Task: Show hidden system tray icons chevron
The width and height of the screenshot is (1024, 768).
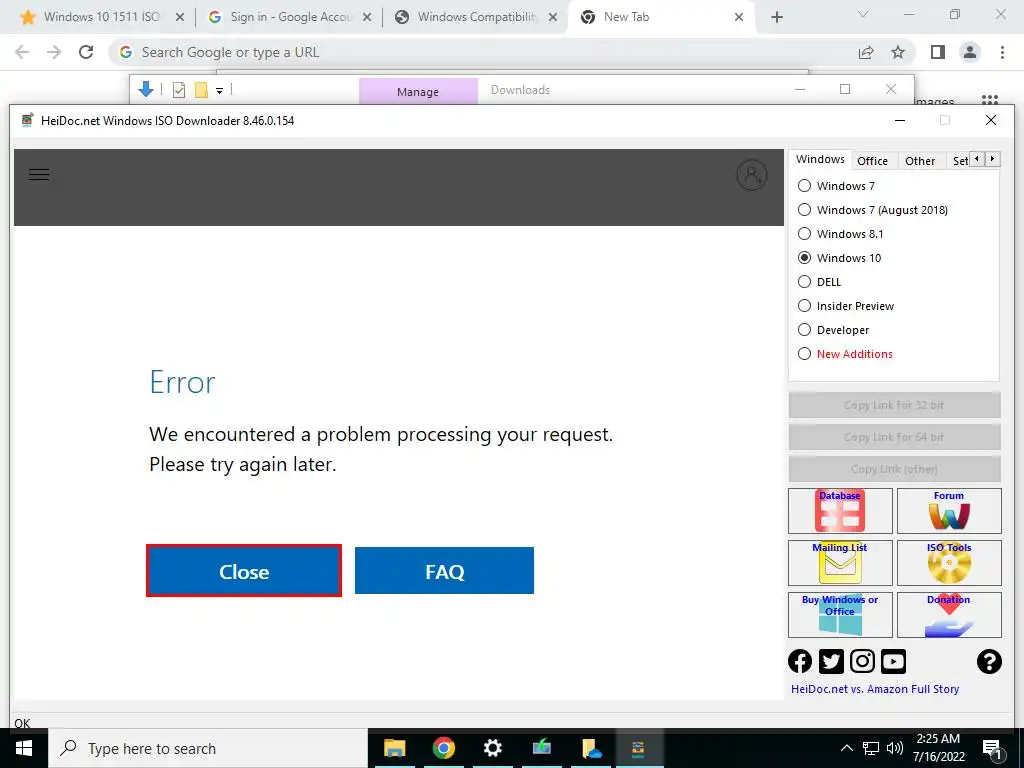Action: [x=846, y=748]
